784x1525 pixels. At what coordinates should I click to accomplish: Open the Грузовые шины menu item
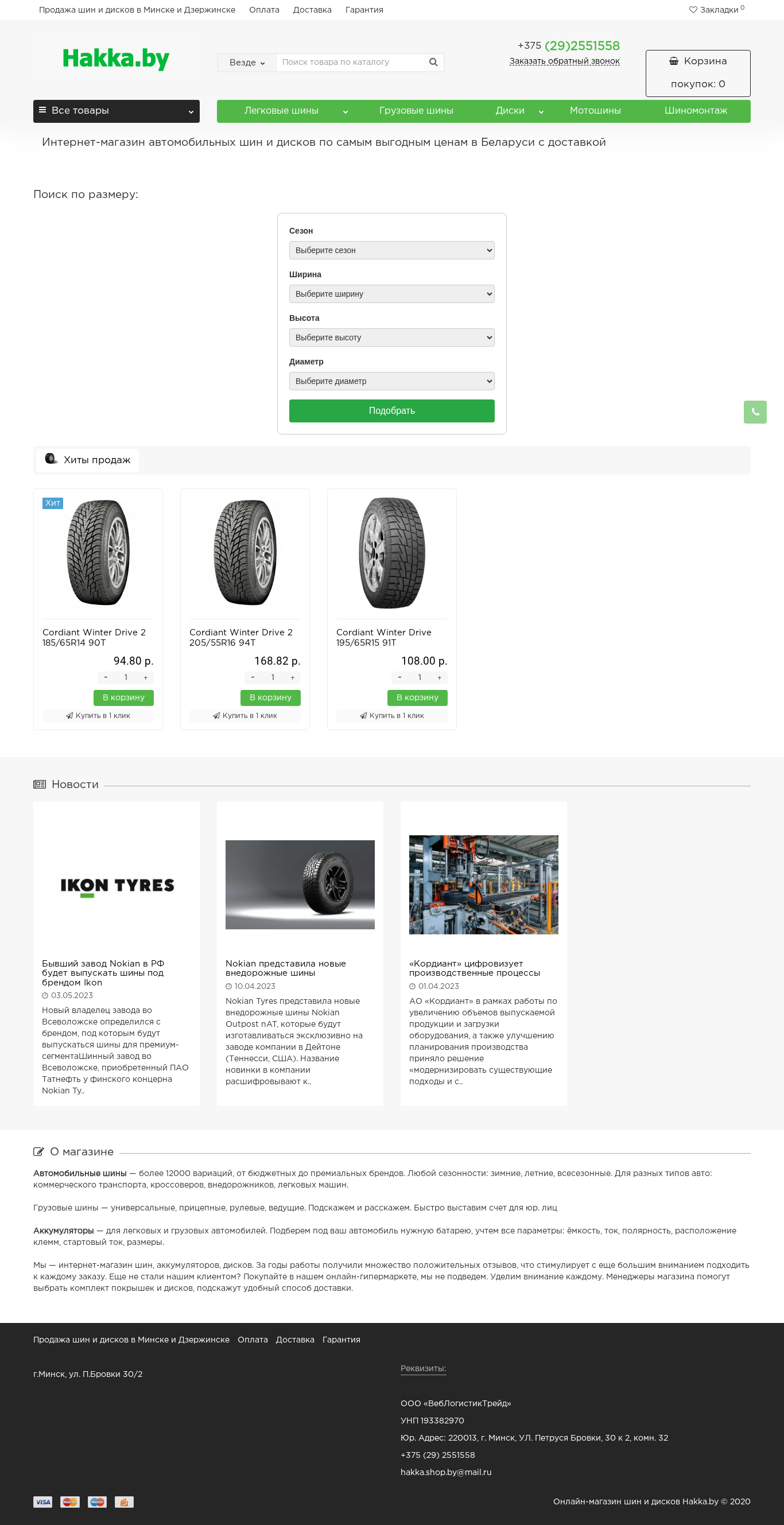click(416, 111)
